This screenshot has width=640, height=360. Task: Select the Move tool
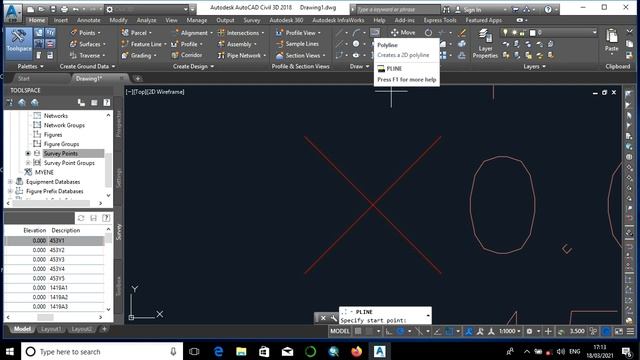pyautogui.click(x=403, y=33)
